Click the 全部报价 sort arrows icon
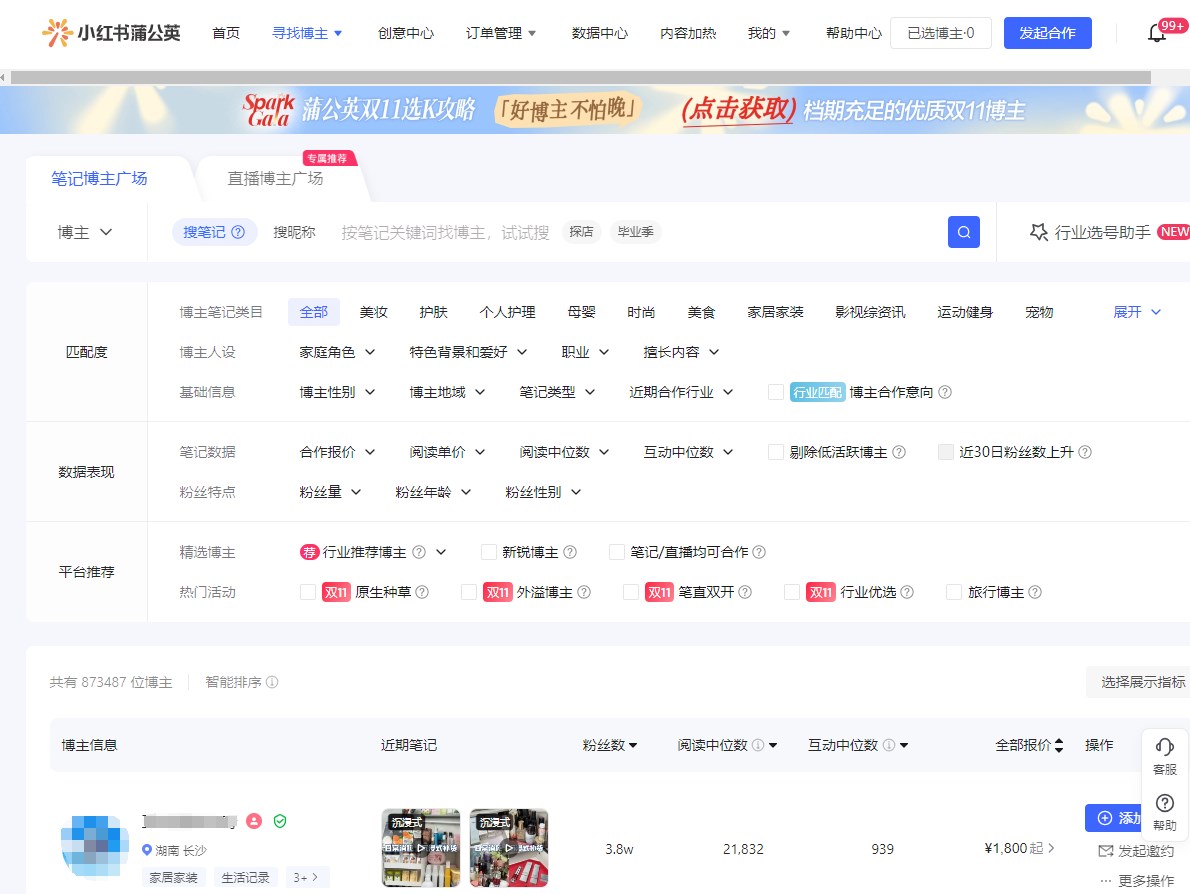 (x=1059, y=745)
